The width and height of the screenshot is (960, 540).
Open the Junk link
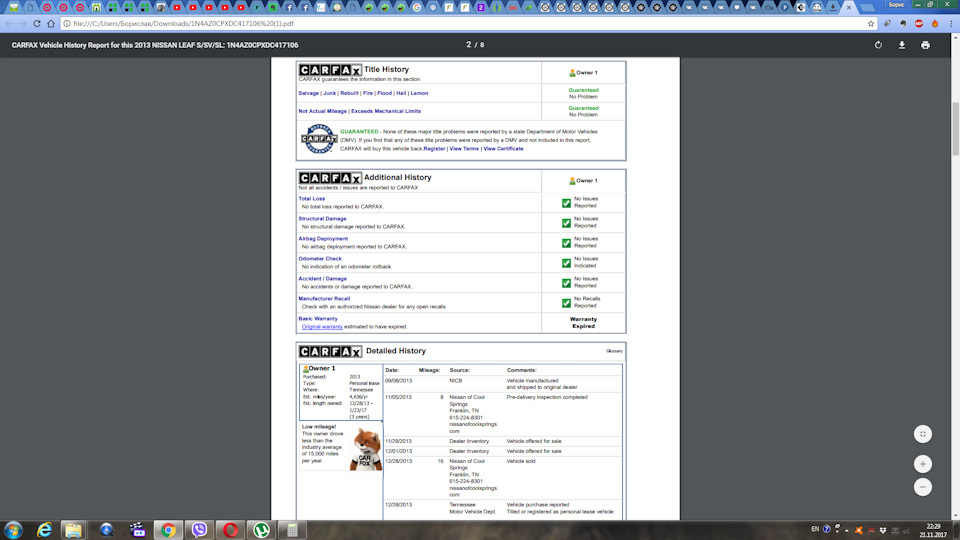329,93
